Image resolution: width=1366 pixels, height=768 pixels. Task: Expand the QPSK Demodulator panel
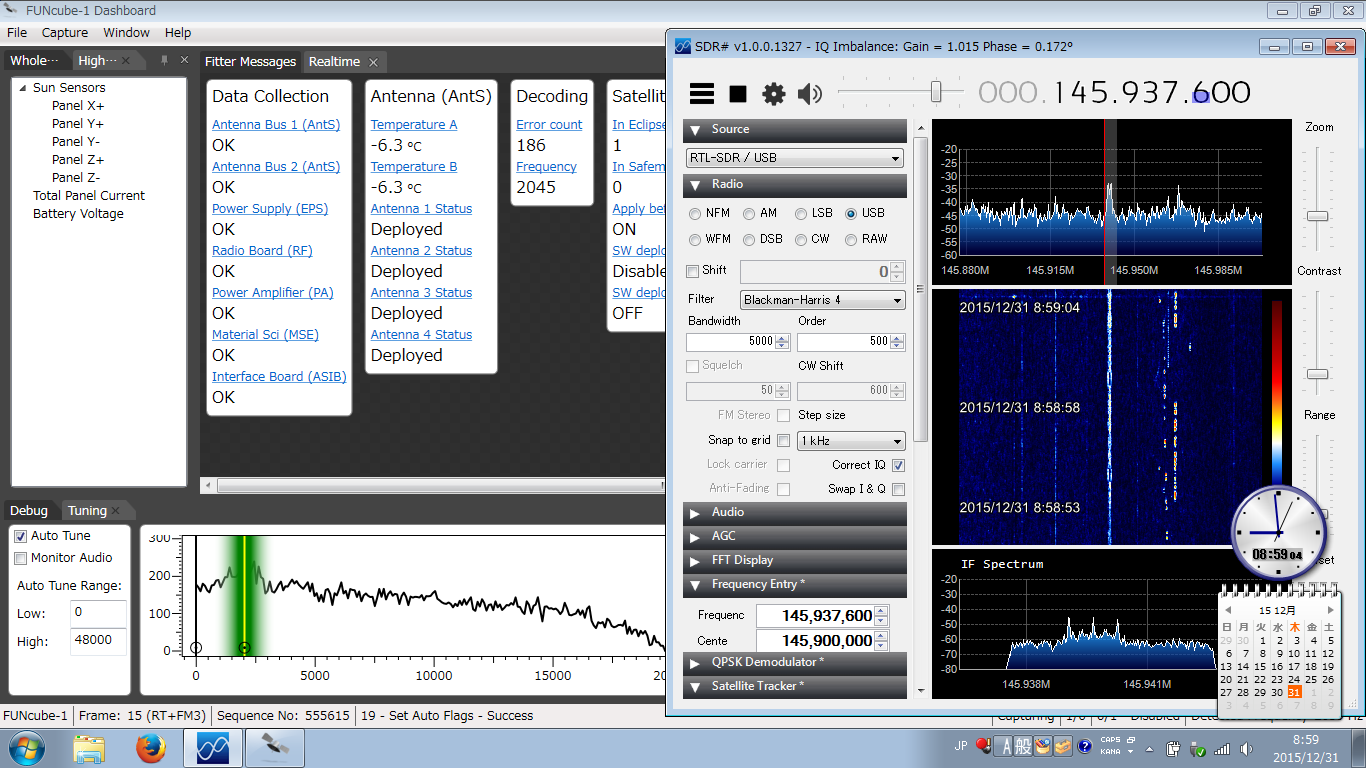(x=795, y=663)
